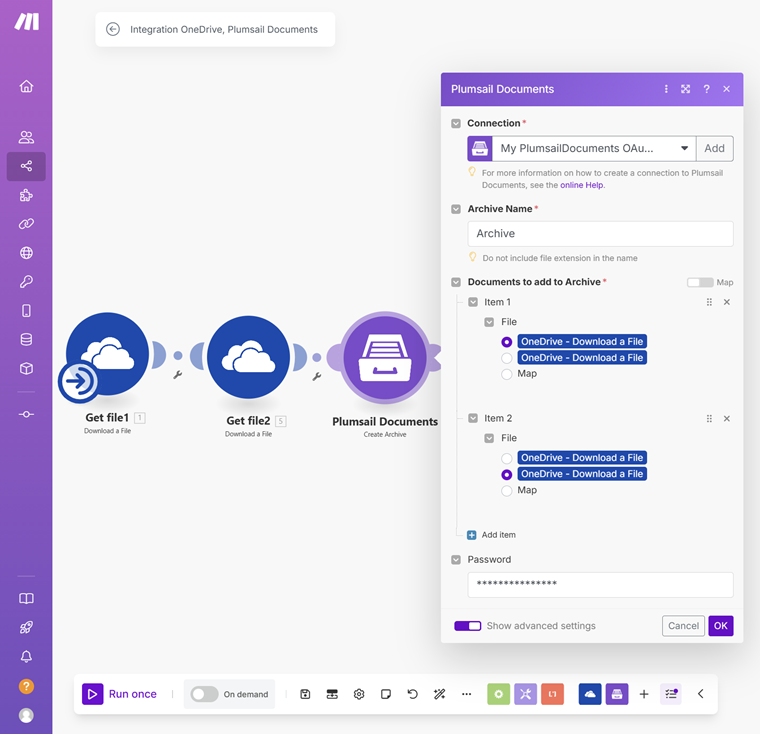Viewport: 760px width, 734px height.
Task: Toggle Show advanced settings switch
Action: (x=468, y=626)
